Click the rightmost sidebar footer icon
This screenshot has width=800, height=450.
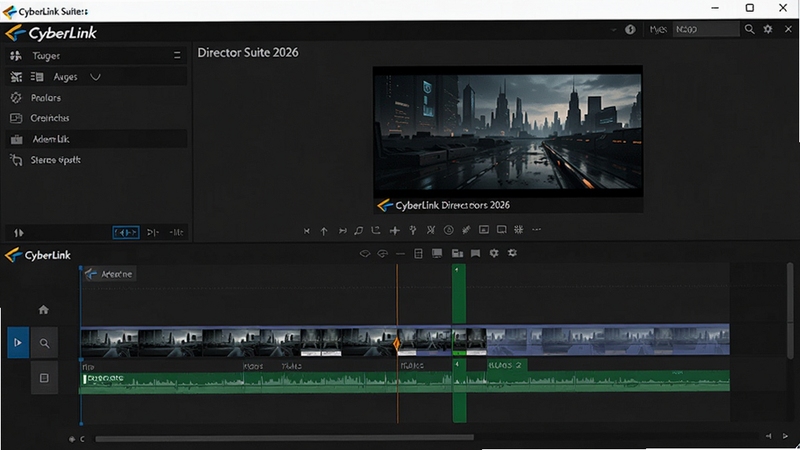click(177, 233)
